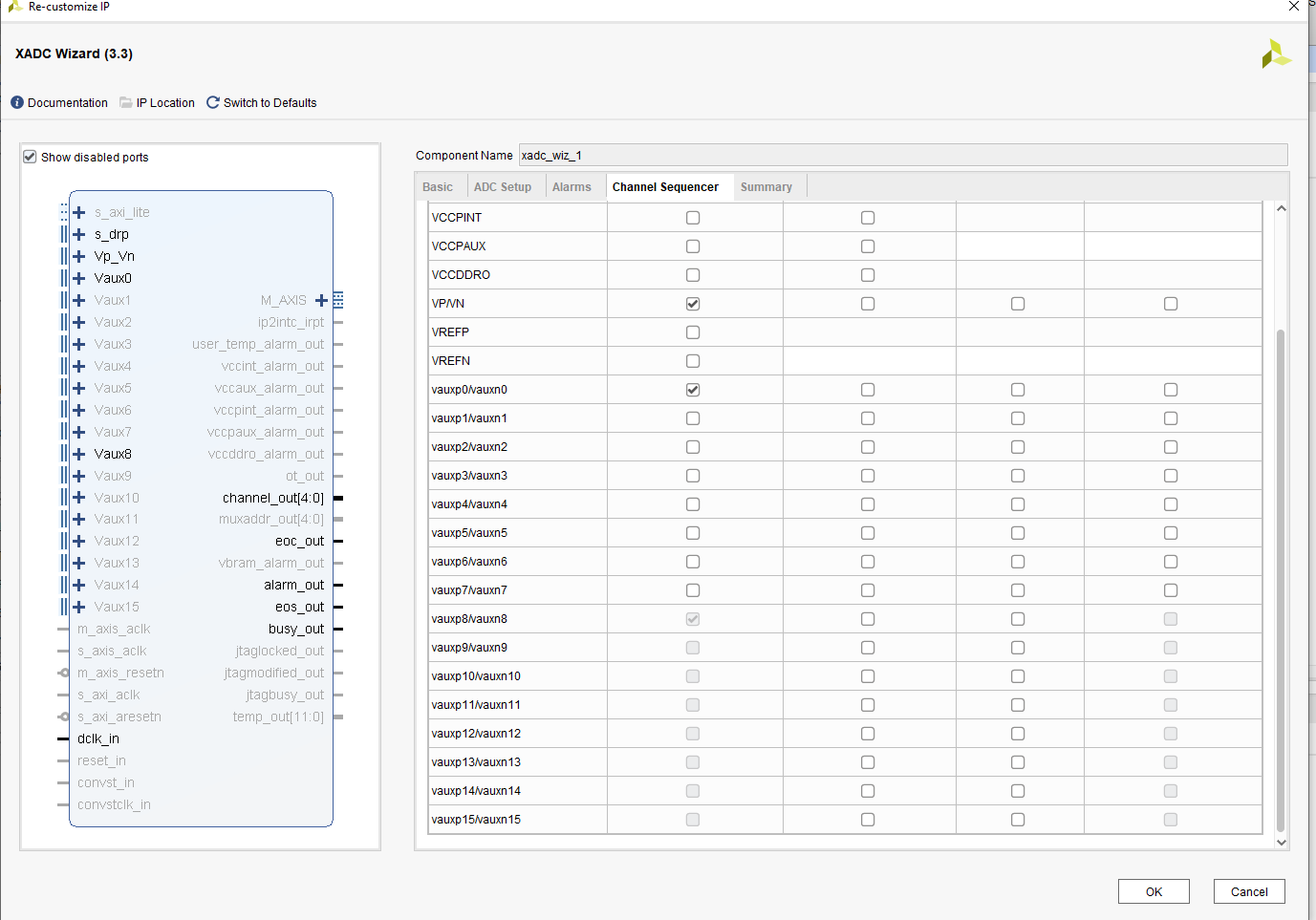The height and width of the screenshot is (920, 1316).
Task: Uncheck the VP/VN channel enable checkbox
Action: (x=693, y=304)
